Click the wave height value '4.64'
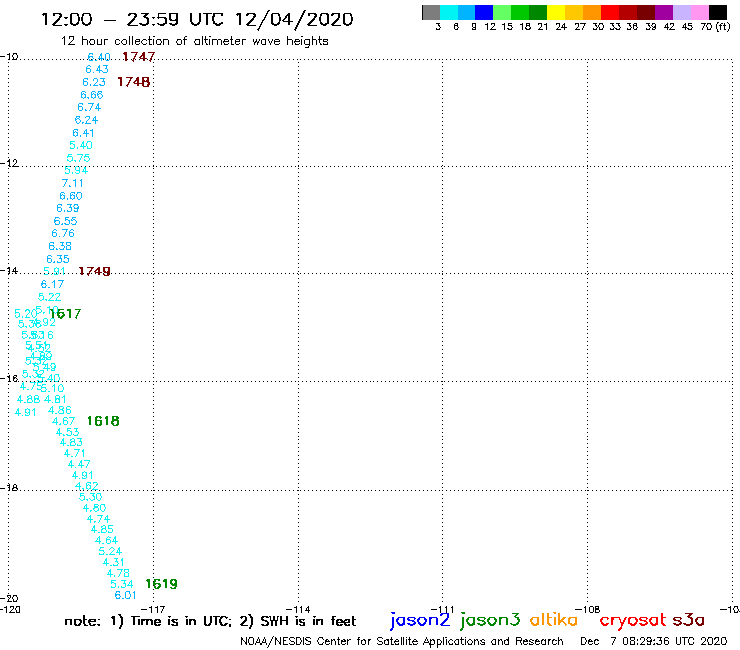The height and width of the screenshot is (650, 740). point(106,540)
